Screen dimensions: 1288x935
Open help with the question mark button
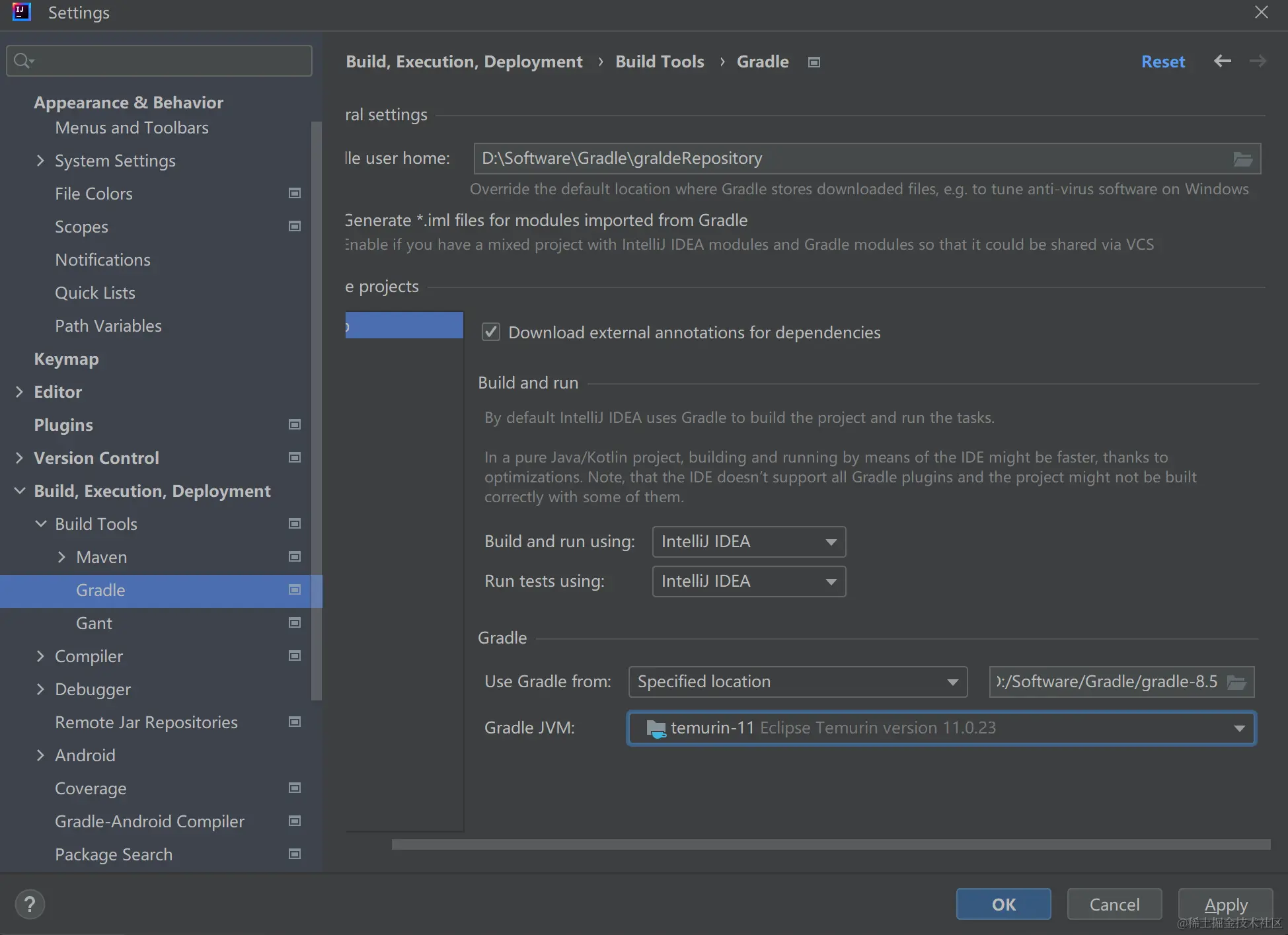[30, 904]
